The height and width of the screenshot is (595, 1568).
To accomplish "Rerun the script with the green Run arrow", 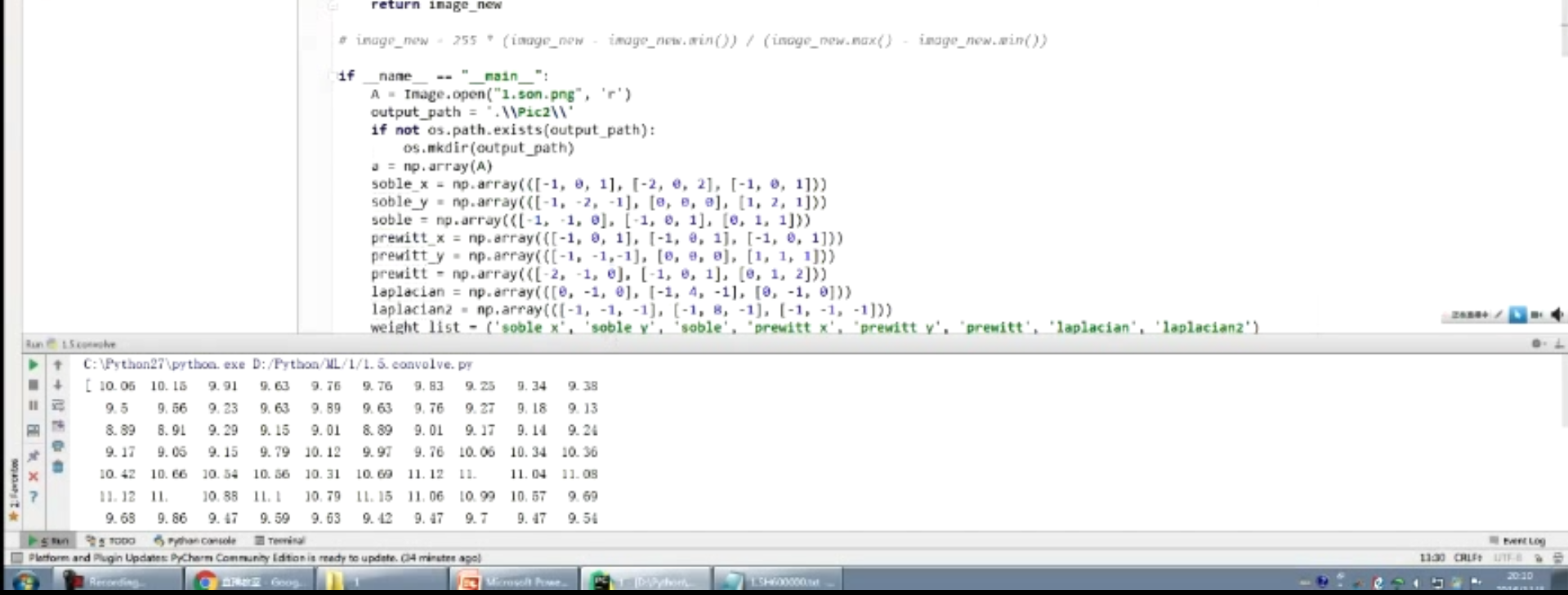I will [33, 365].
